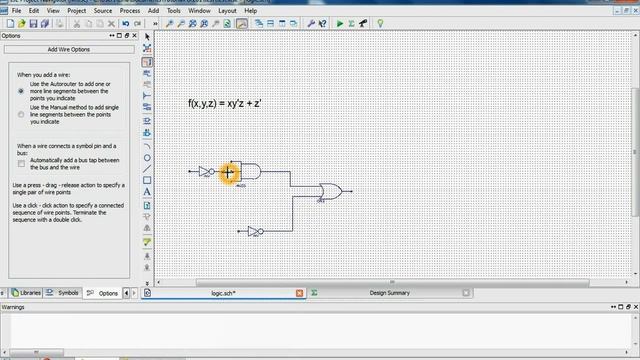Screen dimensions: 640x360
Task: Click the Zoom In magnifier icon
Action: [169, 24]
